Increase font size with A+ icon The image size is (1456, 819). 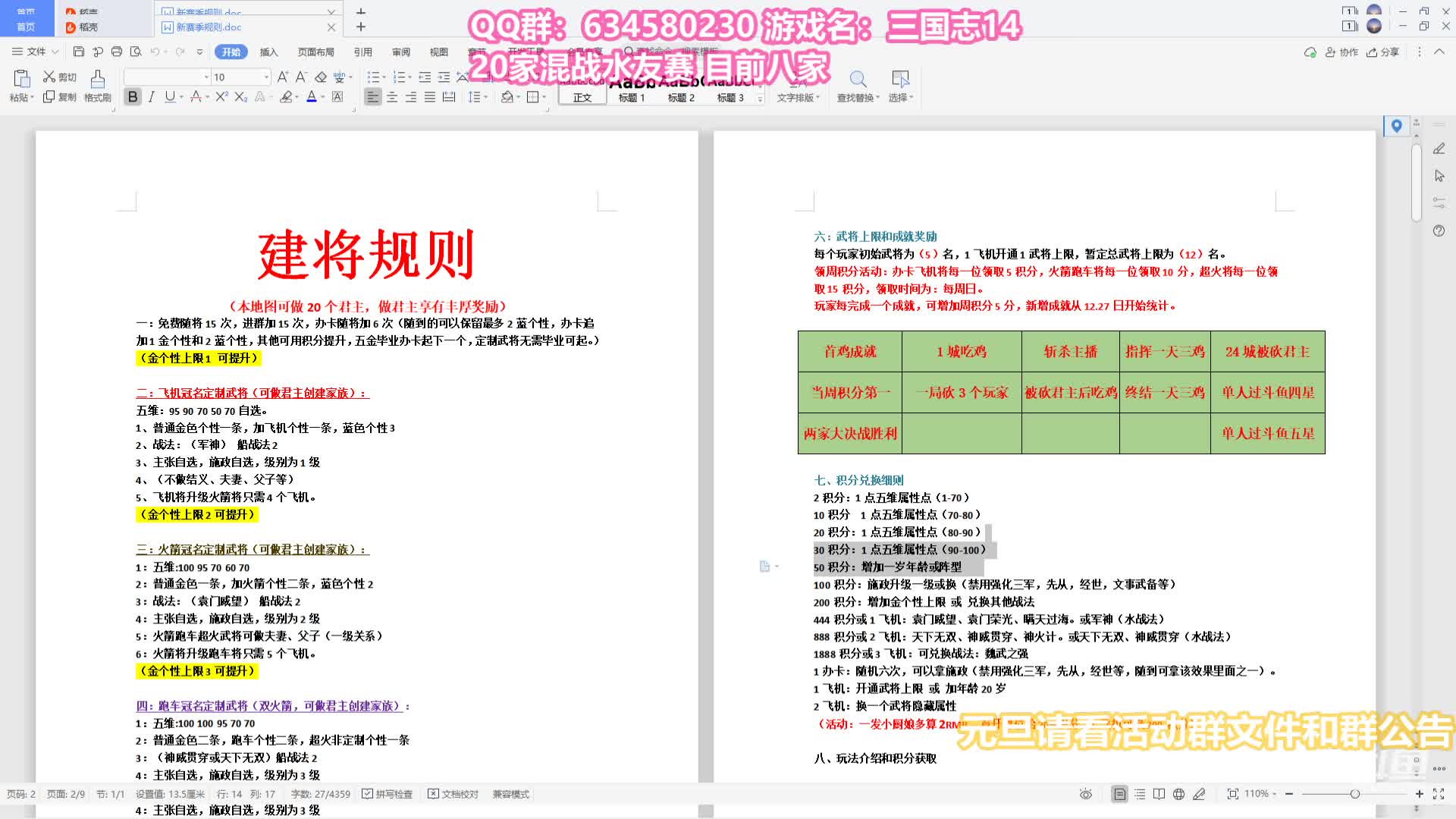pyautogui.click(x=283, y=77)
